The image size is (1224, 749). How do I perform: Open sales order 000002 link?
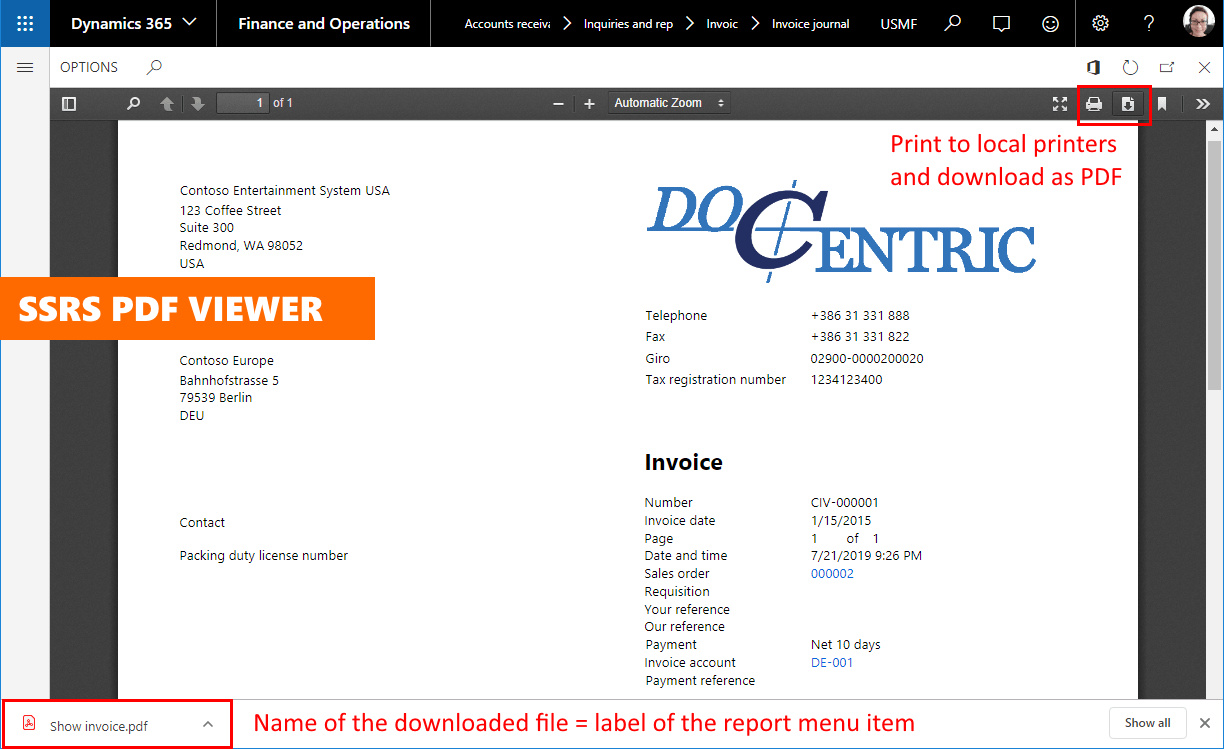832,574
